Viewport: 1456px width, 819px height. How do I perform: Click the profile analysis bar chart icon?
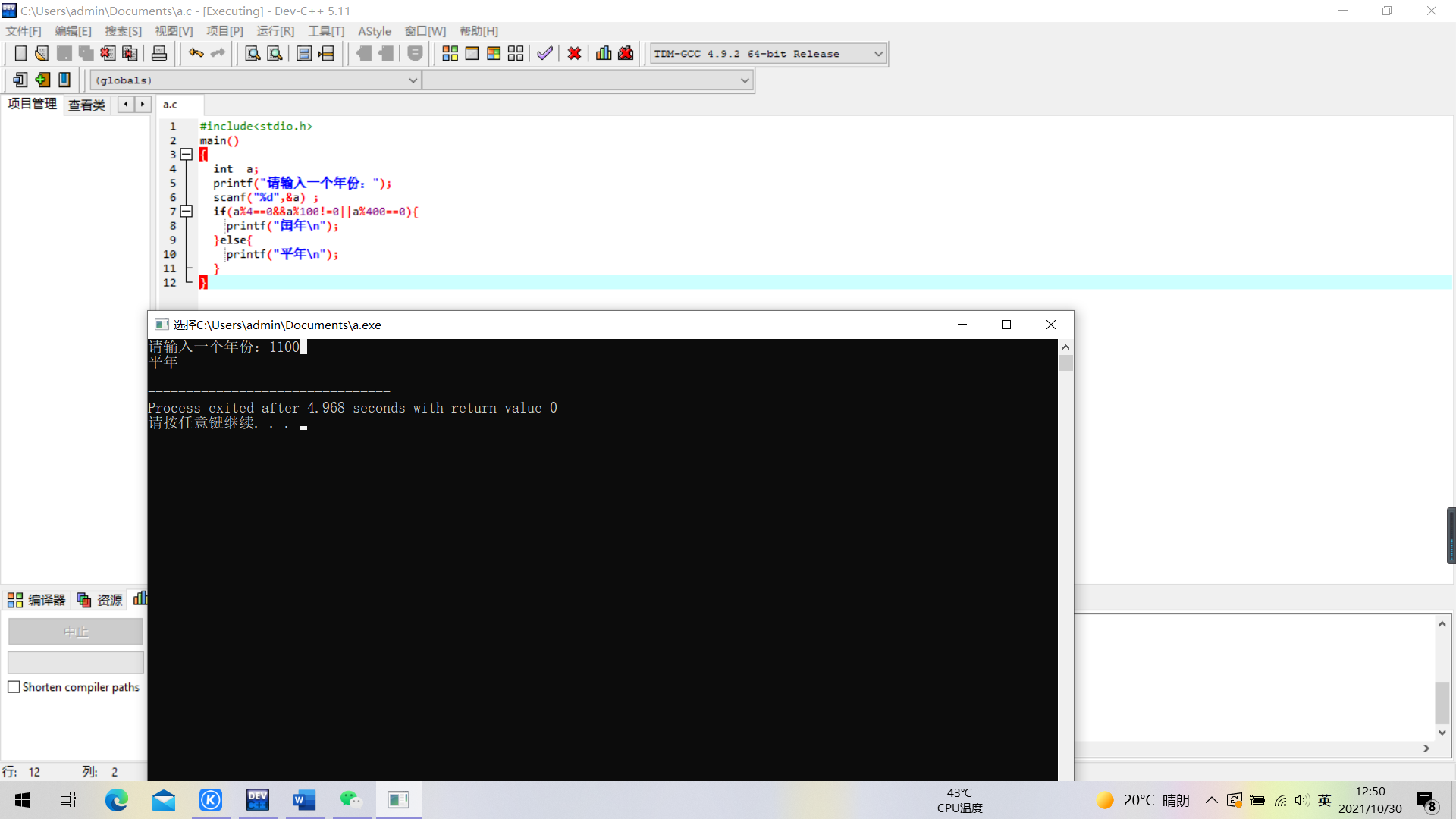(604, 54)
